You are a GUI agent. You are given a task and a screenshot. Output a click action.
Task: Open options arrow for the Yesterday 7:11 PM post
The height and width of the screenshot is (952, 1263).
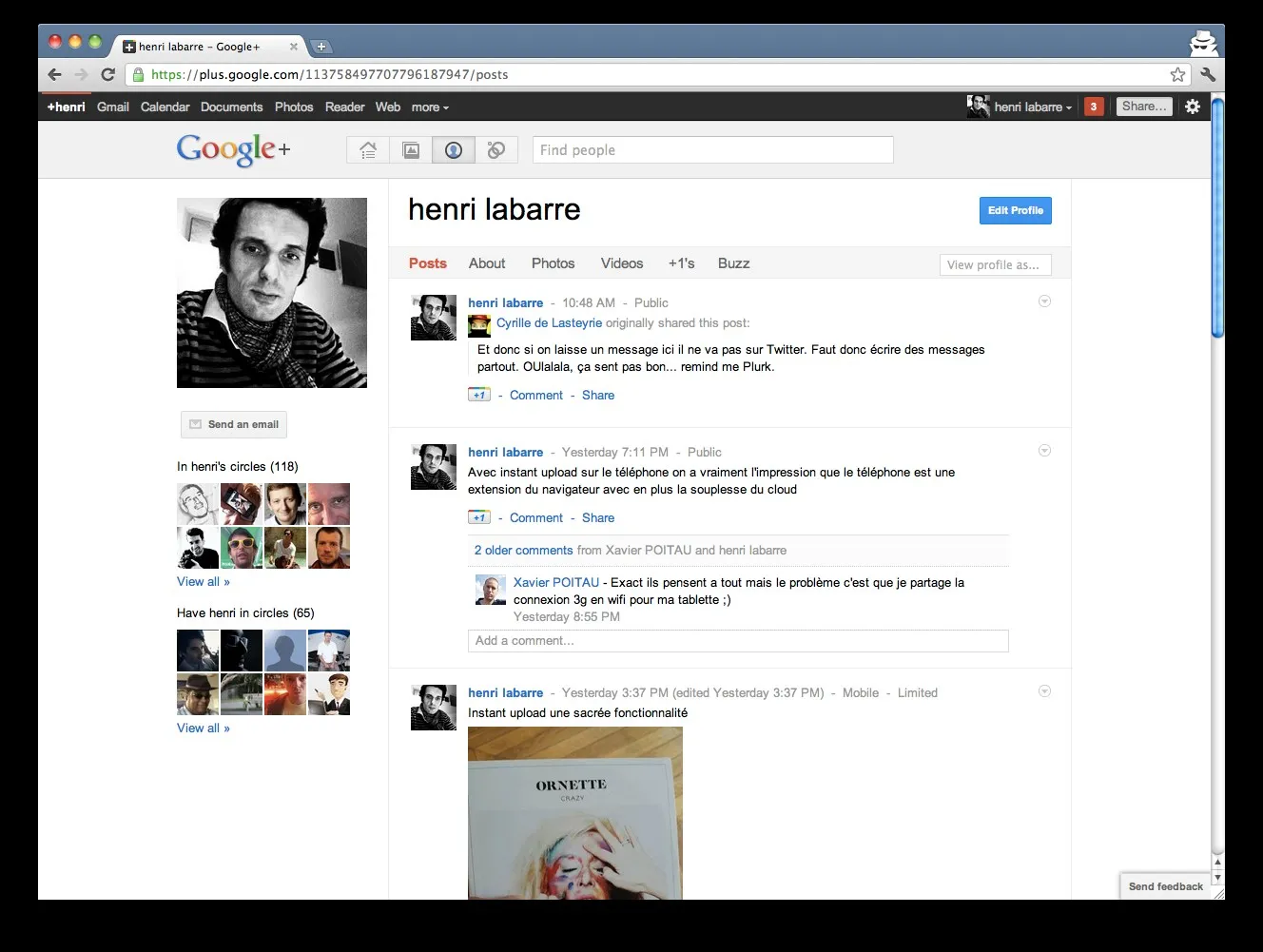[1044, 451]
